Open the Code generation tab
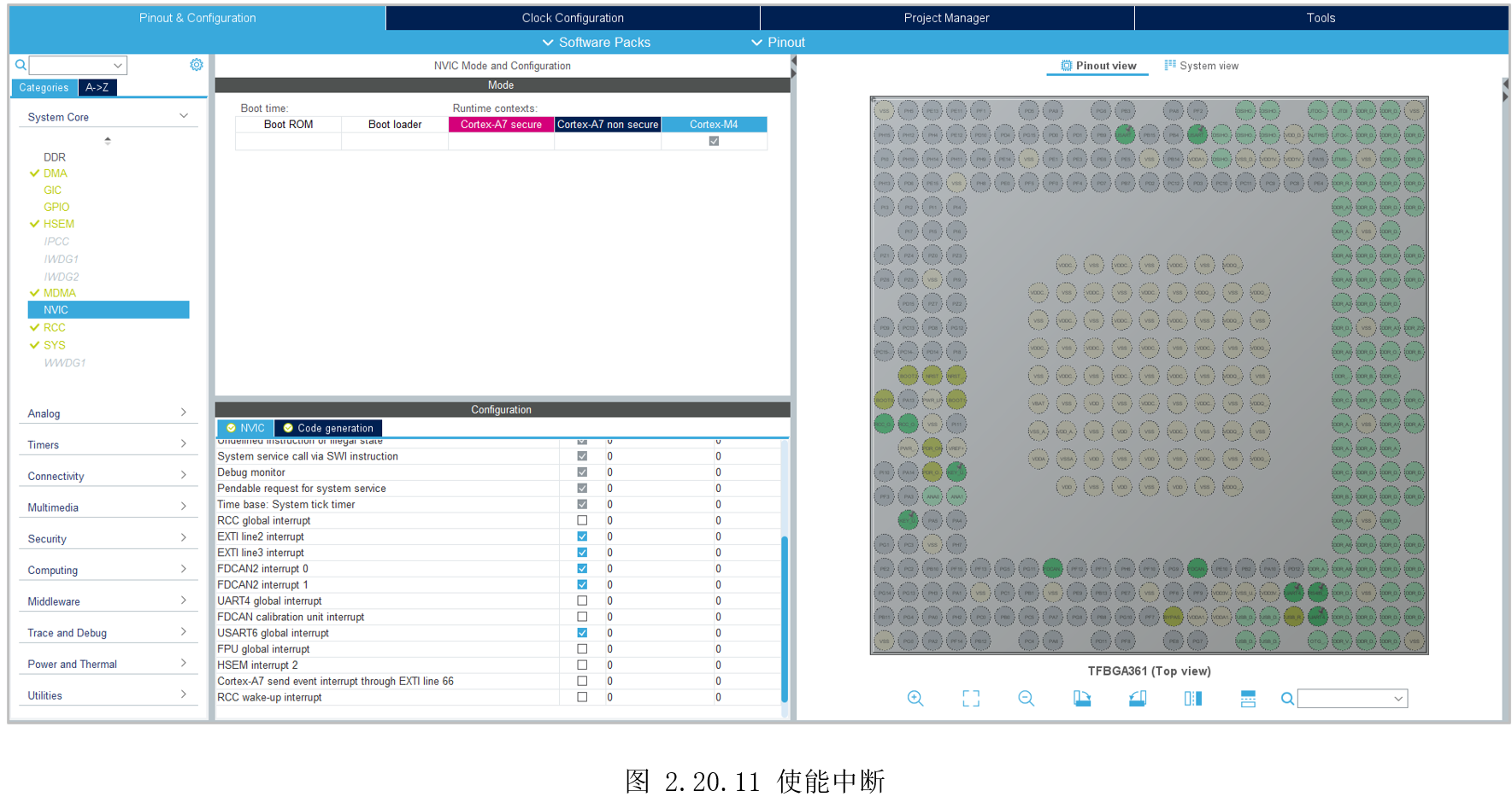 pyautogui.click(x=328, y=428)
